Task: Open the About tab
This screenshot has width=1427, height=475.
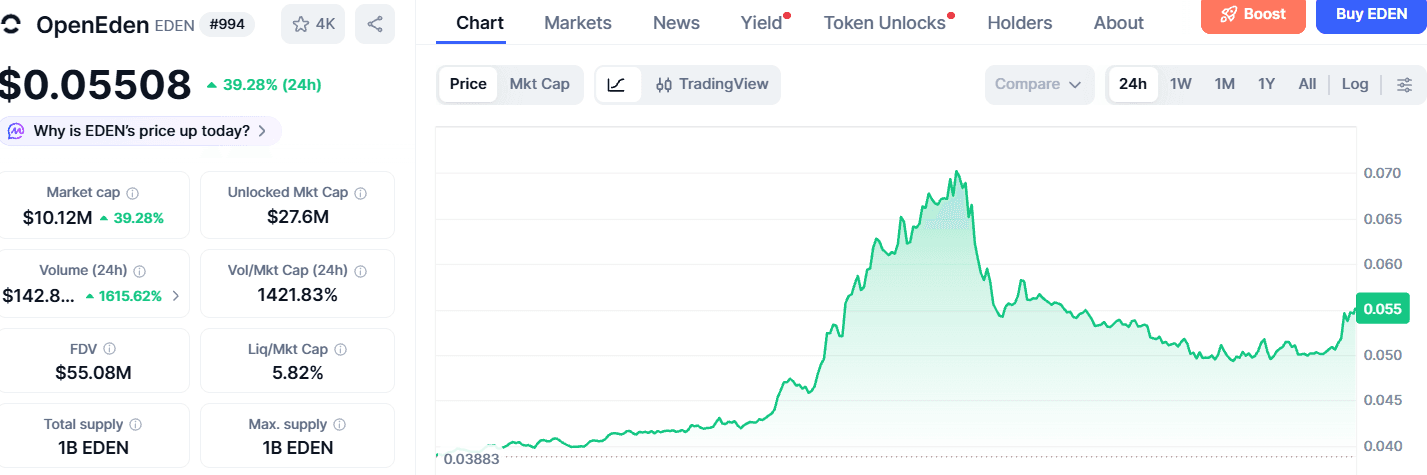Action: point(1119,23)
